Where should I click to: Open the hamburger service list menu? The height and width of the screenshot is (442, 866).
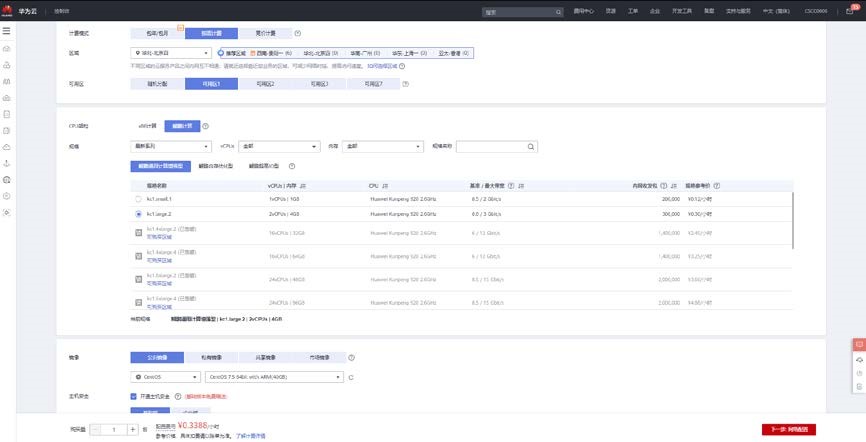(7, 31)
